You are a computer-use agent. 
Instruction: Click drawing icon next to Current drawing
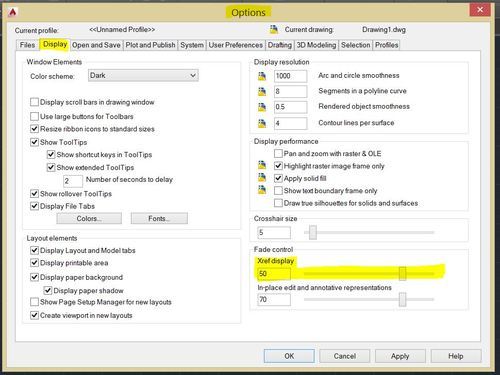pyautogui.click(x=274, y=30)
